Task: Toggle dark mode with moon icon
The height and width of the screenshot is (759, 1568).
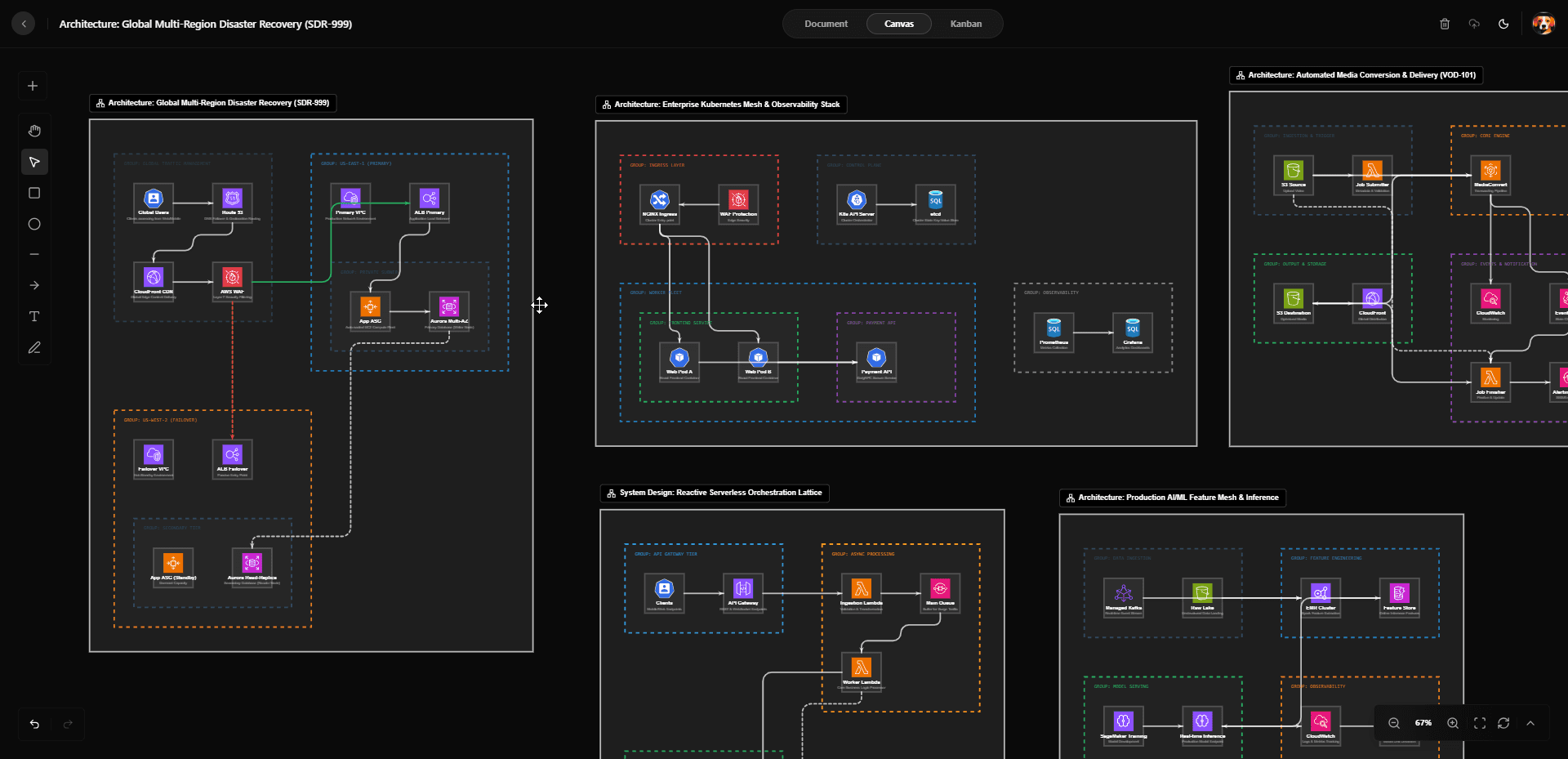Action: click(1503, 24)
